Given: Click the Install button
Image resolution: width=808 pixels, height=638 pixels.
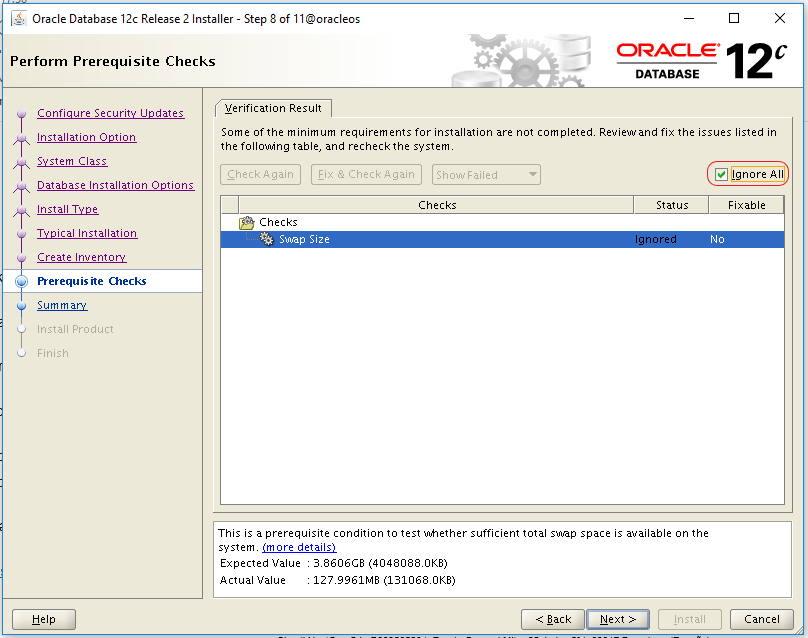Looking at the screenshot, I should 689,619.
